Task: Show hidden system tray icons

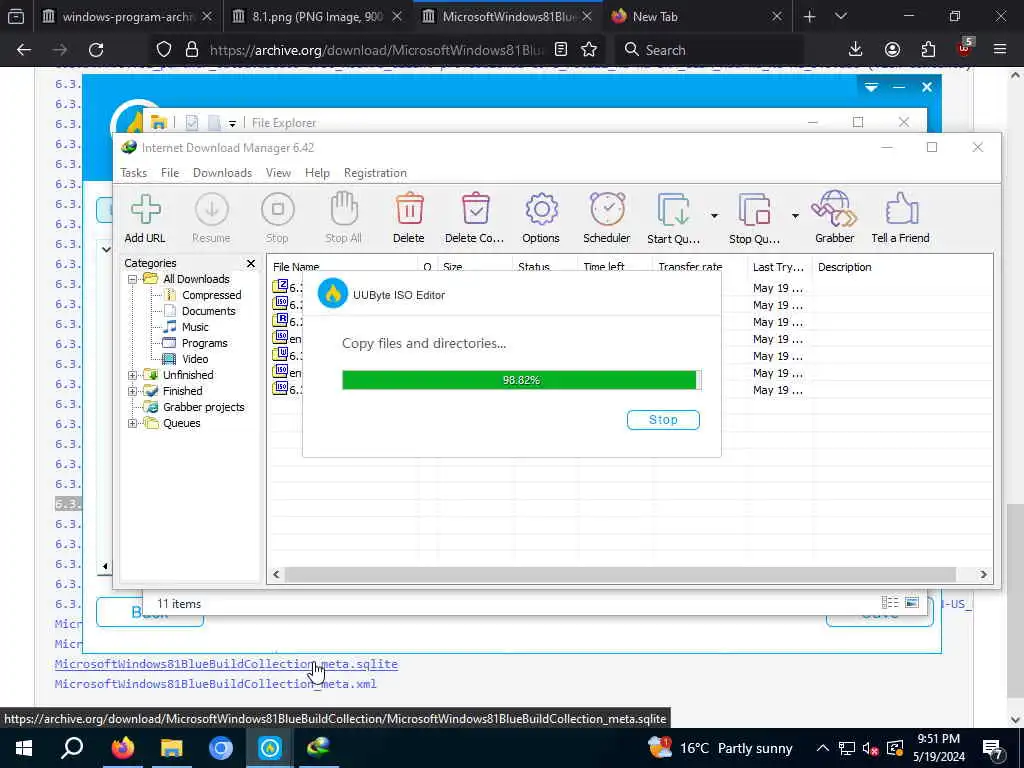Action: coord(823,748)
